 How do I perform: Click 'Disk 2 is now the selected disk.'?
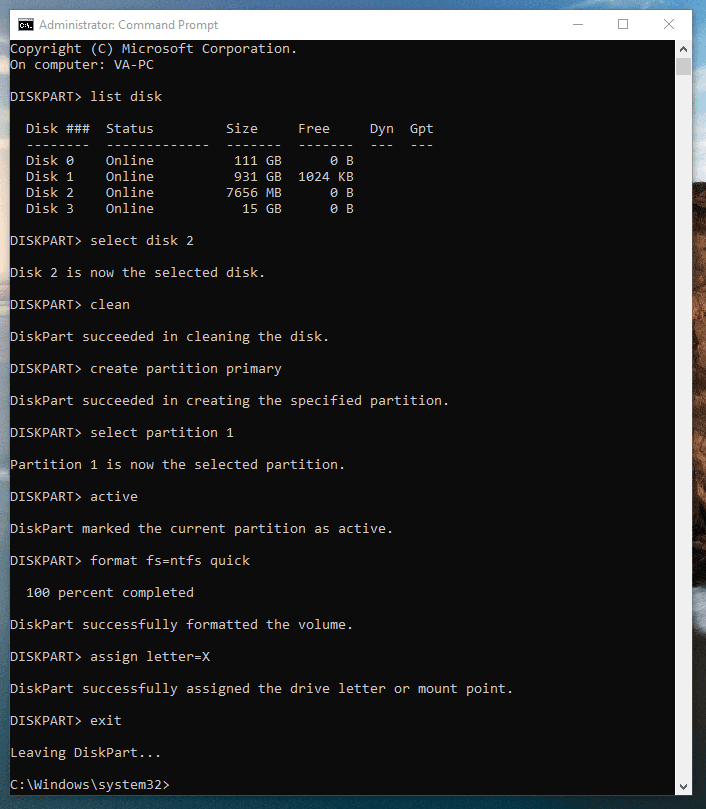tap(138, 273)
